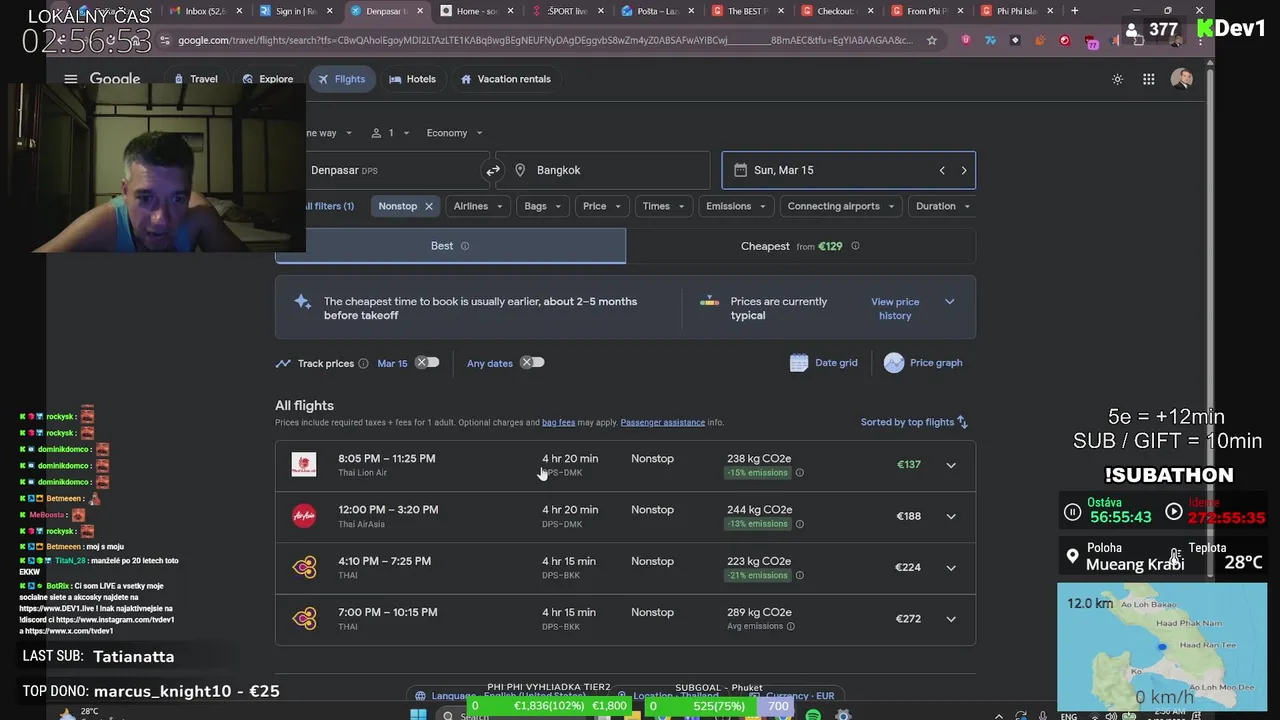Open Spotify from the Windows taskbar
Image resolution: width=1280 pixels, height=720 pixels.
point(813,714)
